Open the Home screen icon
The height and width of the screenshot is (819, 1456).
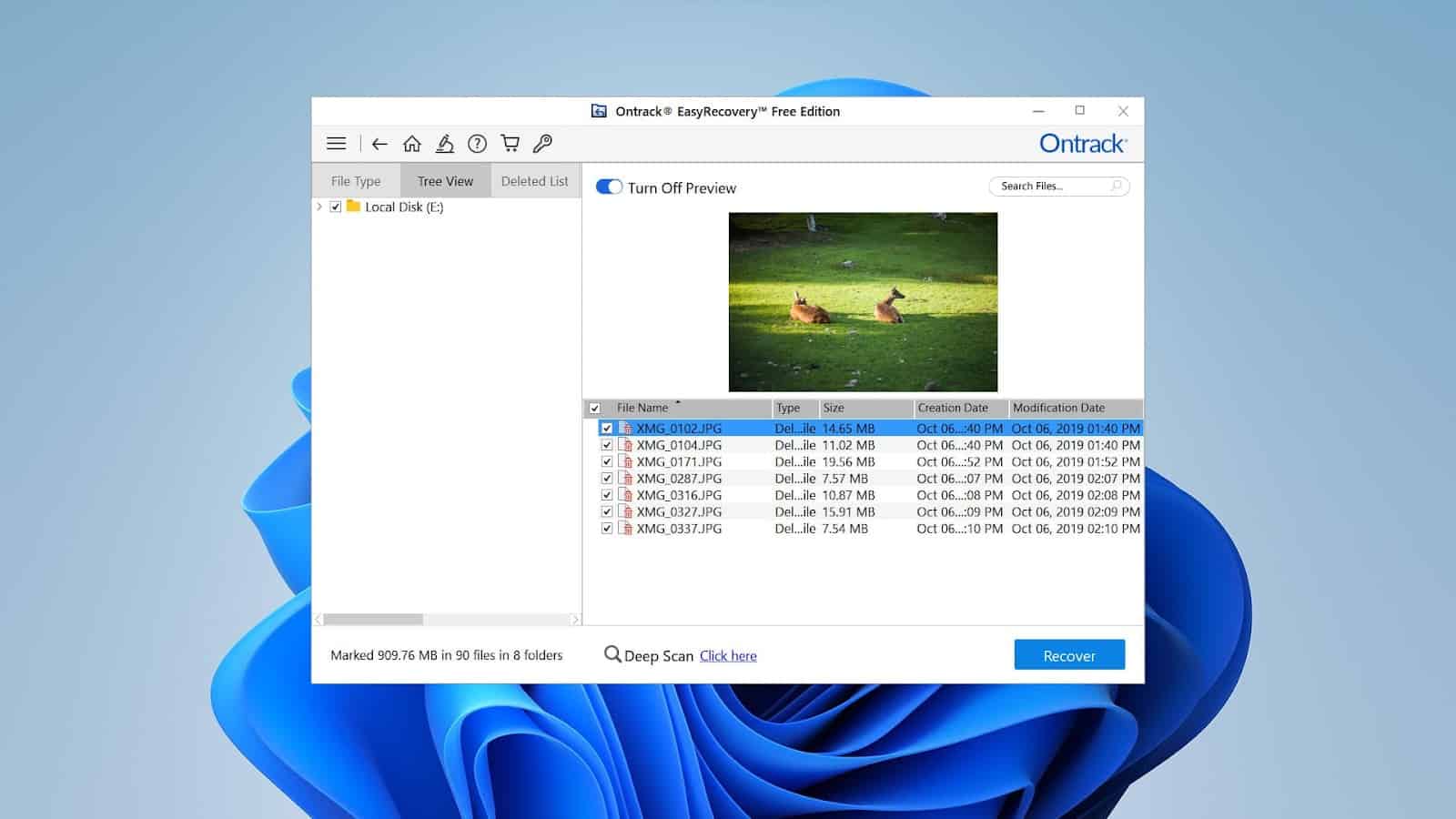[x=412, y=144]
